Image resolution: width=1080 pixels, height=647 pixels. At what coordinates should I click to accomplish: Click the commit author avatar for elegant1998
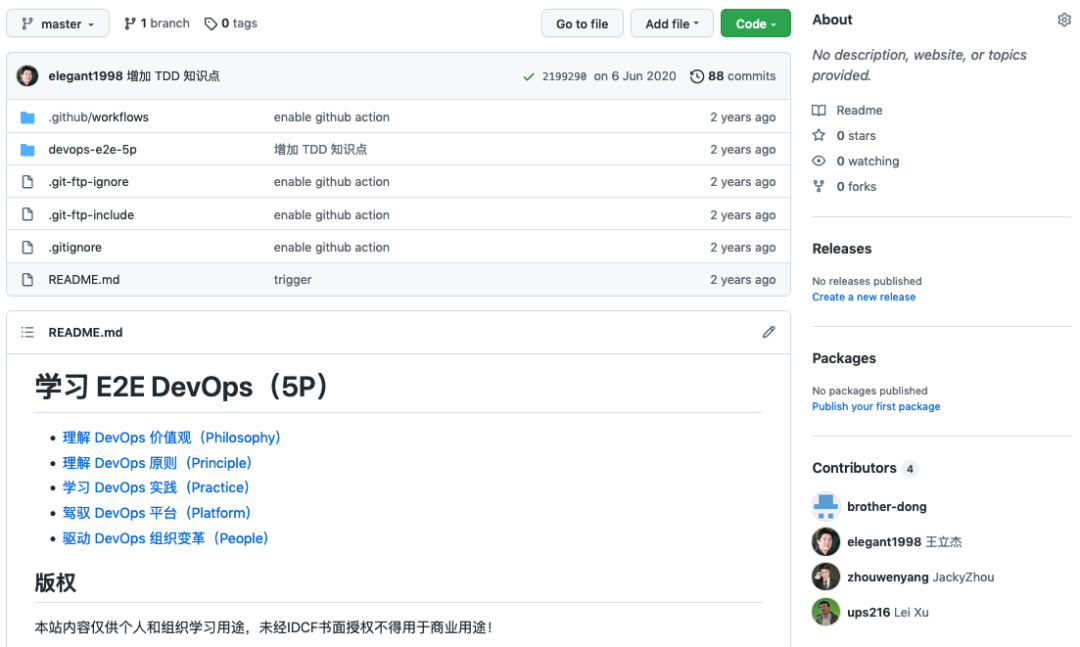[x=28, y=76]
